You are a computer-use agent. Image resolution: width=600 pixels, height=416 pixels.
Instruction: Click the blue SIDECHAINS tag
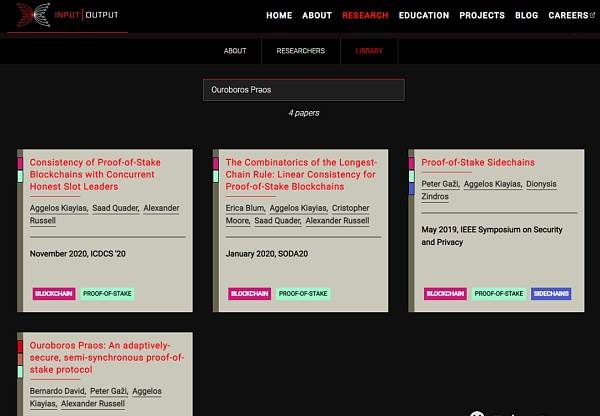pyautogui.click(x=551, y=294)
